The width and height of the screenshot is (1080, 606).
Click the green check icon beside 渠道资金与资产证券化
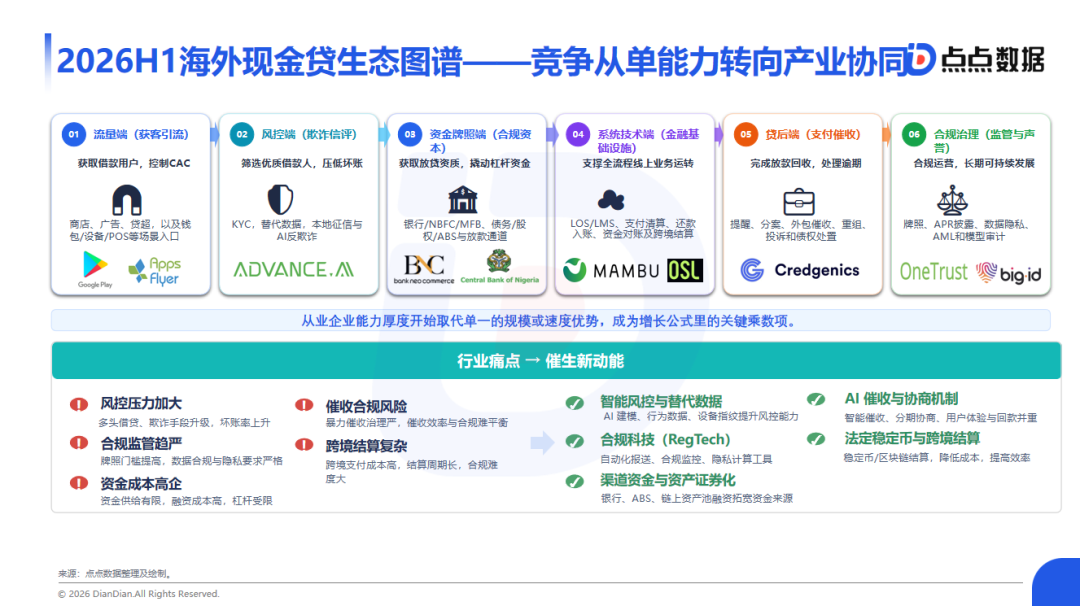pos(574,481)
